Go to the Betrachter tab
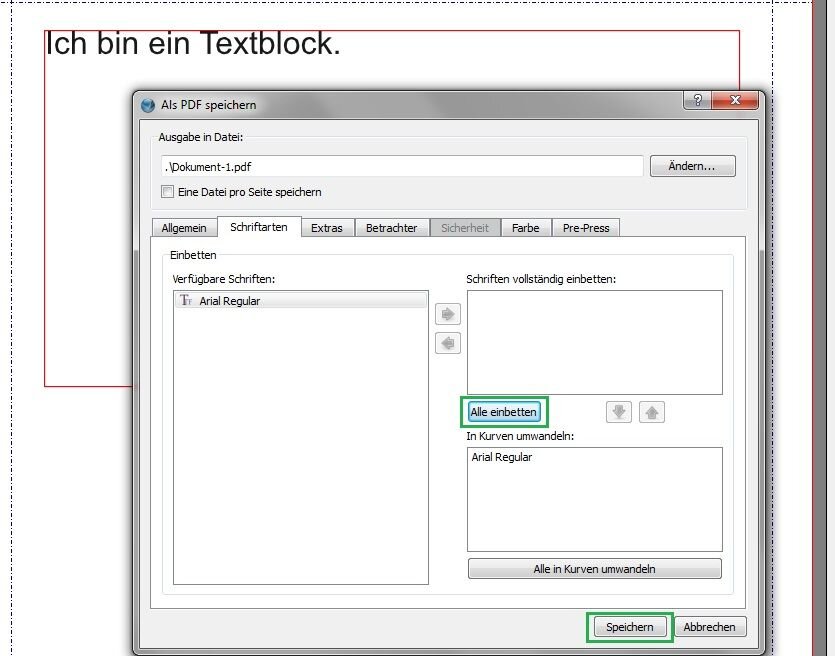The width and height of the screenshot is (835, 656). pos(391,228)
